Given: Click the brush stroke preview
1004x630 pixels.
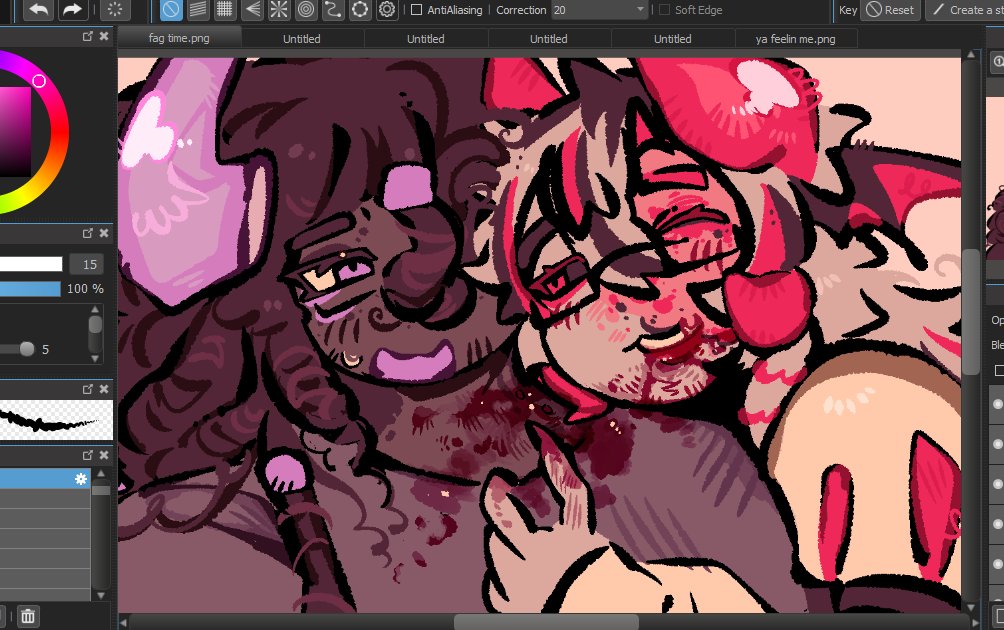Looking at the screenshot, I should tap(56, 420).
